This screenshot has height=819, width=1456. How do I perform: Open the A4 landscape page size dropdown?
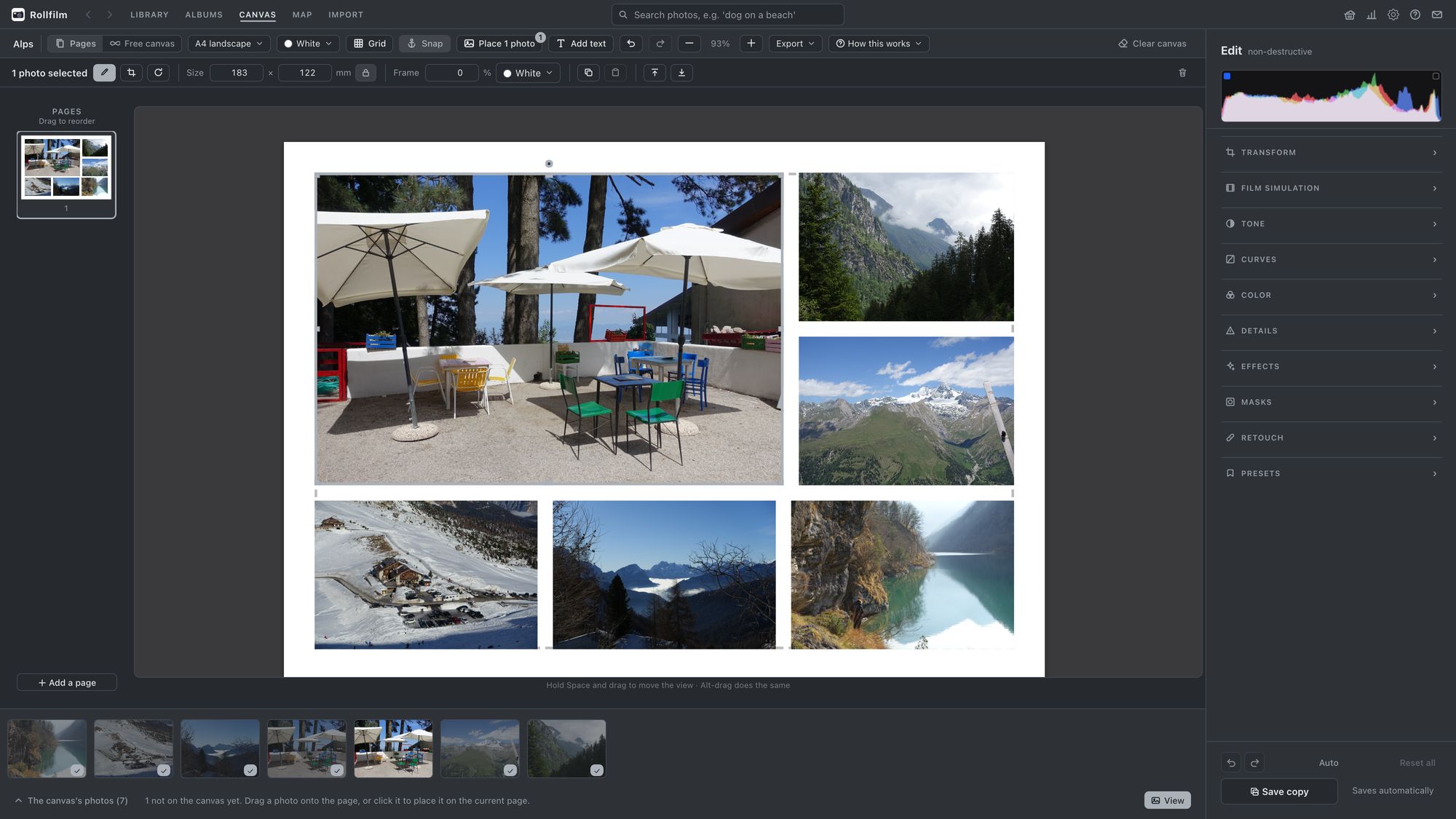click(x=229, y=44)
